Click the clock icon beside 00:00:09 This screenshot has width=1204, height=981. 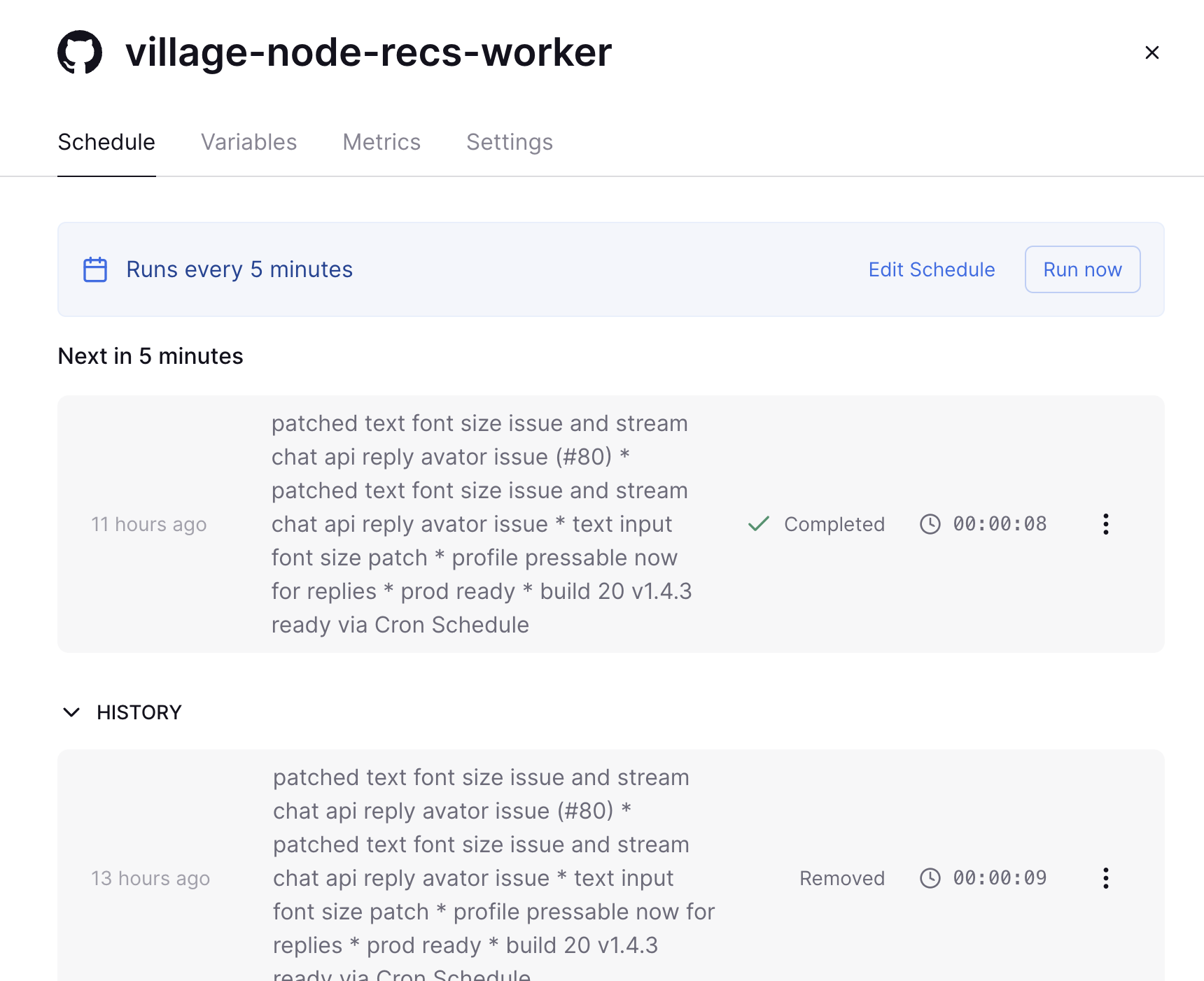930,878
